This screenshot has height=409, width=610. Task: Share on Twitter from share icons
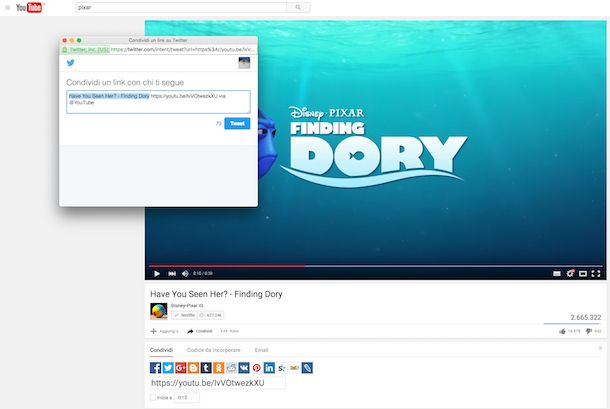(168, 368)
